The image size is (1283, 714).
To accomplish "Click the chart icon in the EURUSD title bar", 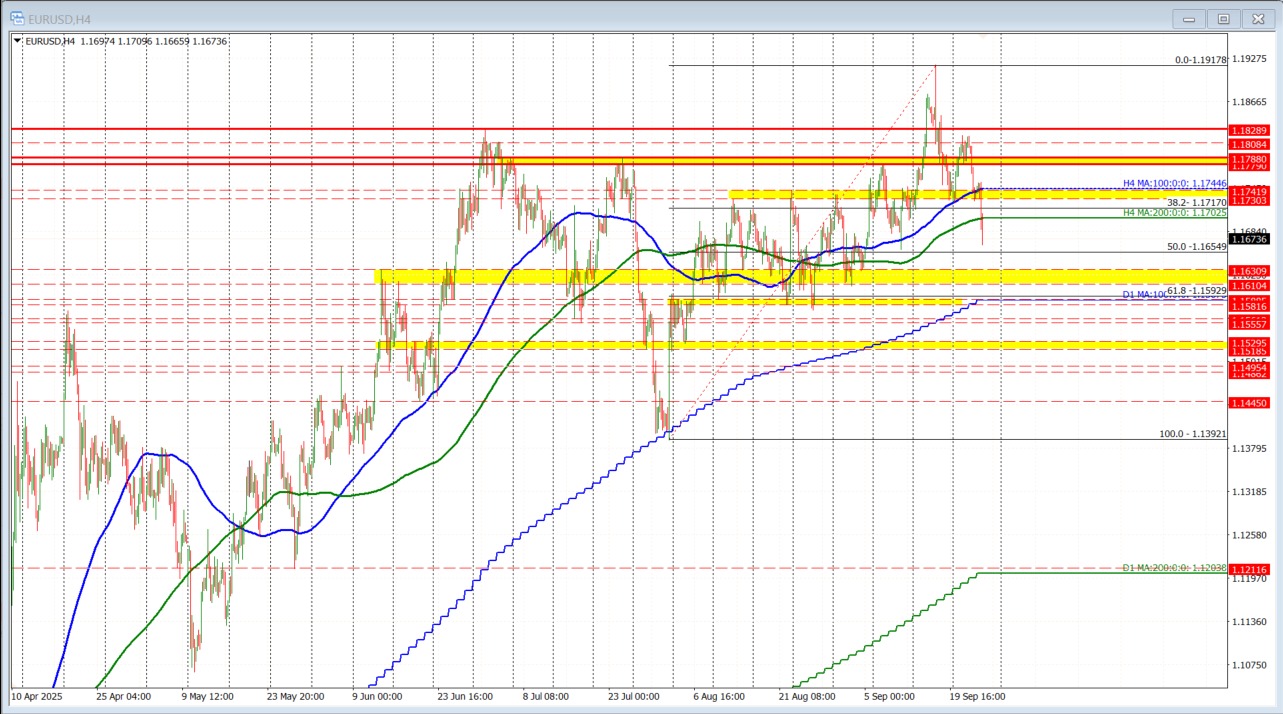I will pos(16,18).
